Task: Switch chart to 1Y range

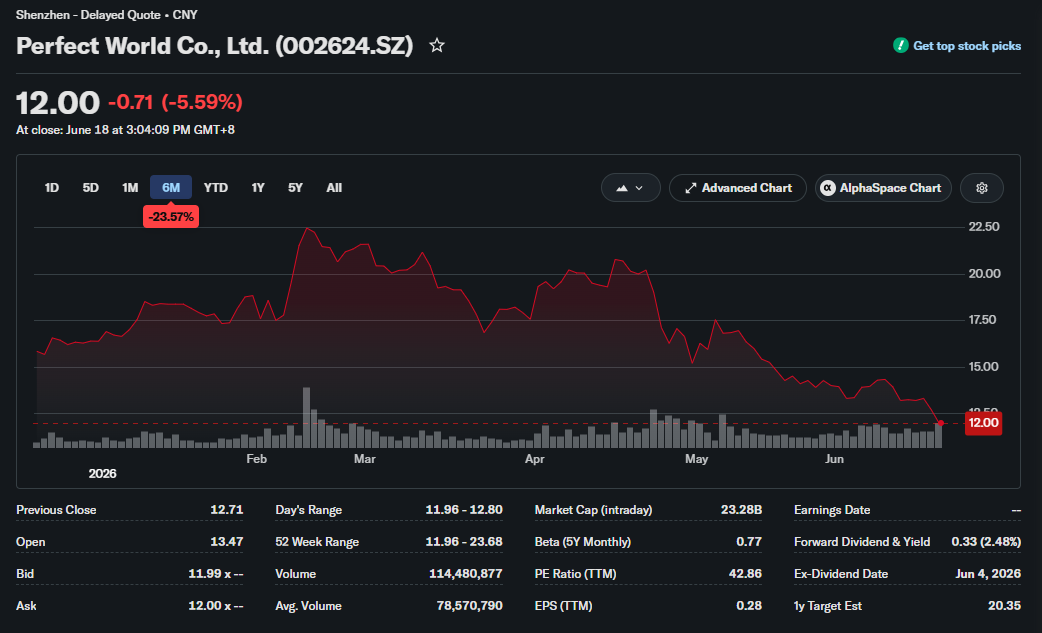Action: (x=258, y=188)
